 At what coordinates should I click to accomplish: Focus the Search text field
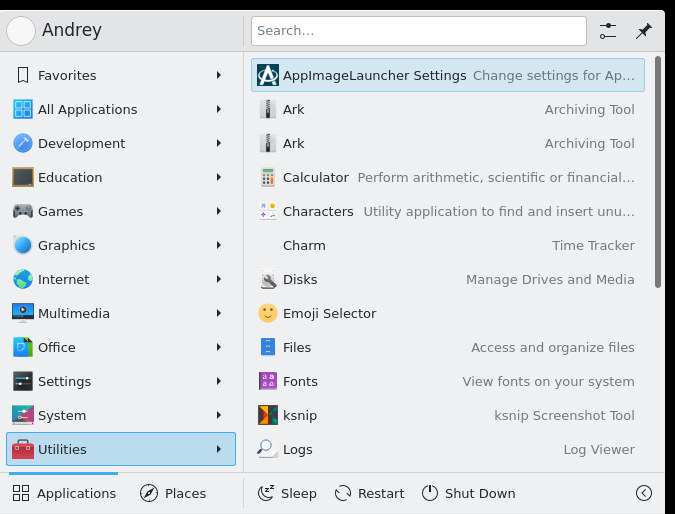click(419, 31)
